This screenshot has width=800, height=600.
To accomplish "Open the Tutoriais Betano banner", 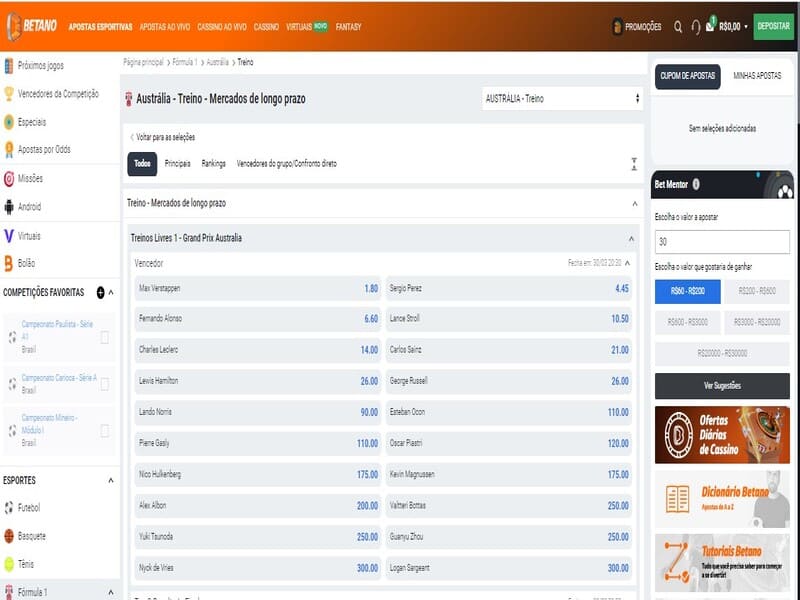I will click(722, 563).
